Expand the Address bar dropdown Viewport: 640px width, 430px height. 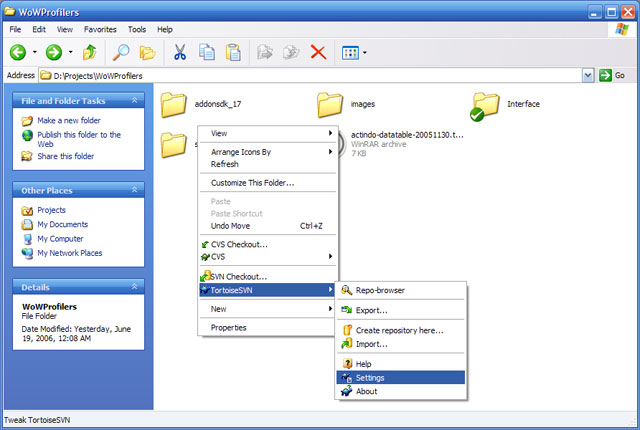point(588,75)
